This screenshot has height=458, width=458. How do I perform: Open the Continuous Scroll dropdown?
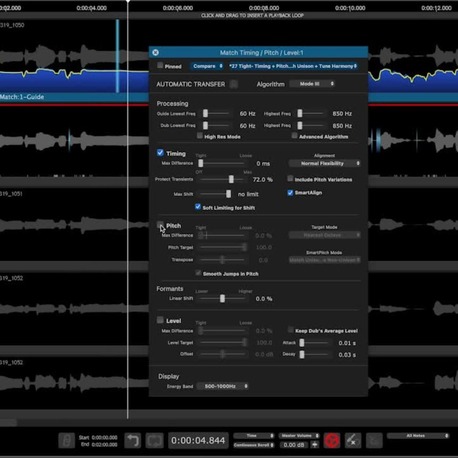(254, 445)
